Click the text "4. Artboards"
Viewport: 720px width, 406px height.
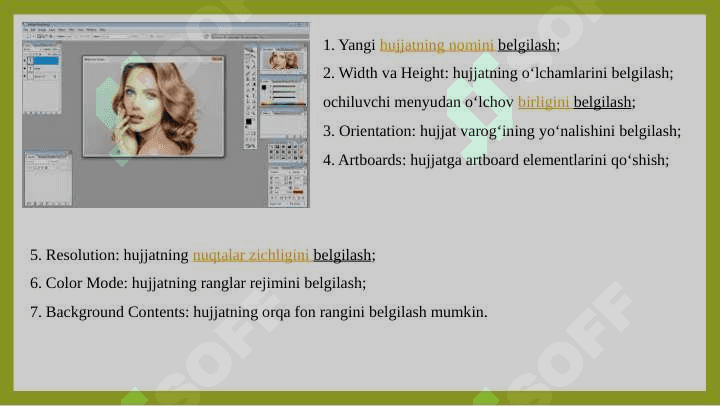(364, 160)
